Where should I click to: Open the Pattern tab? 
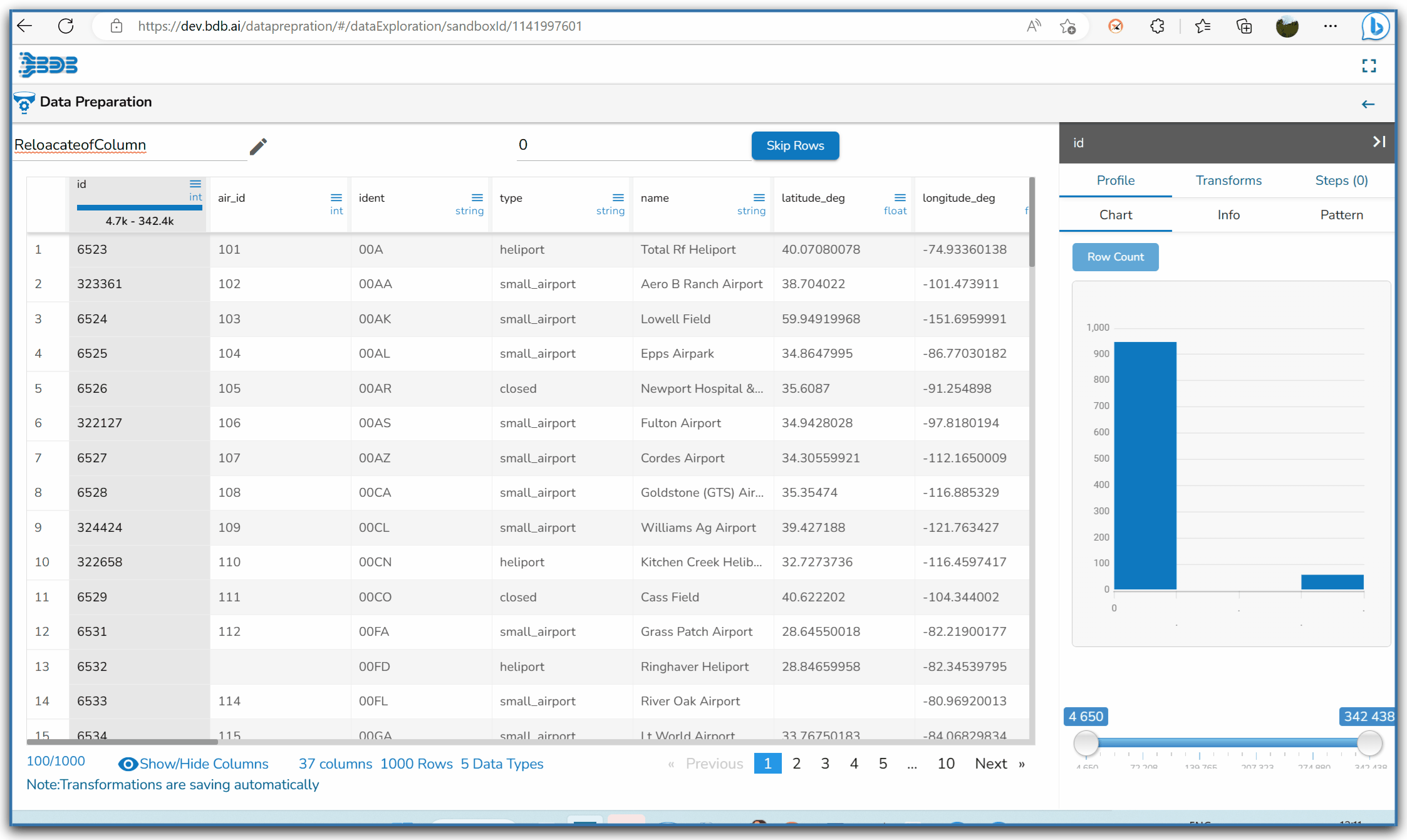[1341, 215]
